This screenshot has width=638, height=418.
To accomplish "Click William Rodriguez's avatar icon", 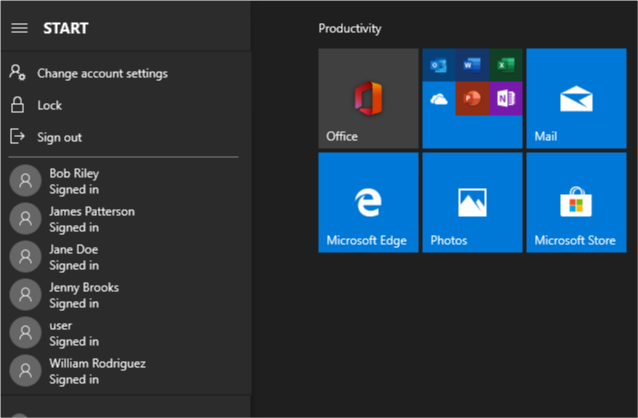I will (x=25, y=370).
